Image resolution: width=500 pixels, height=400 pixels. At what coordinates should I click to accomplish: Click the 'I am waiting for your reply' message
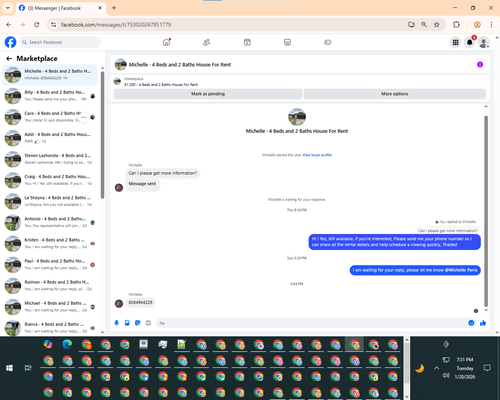(x=415, y=270)
